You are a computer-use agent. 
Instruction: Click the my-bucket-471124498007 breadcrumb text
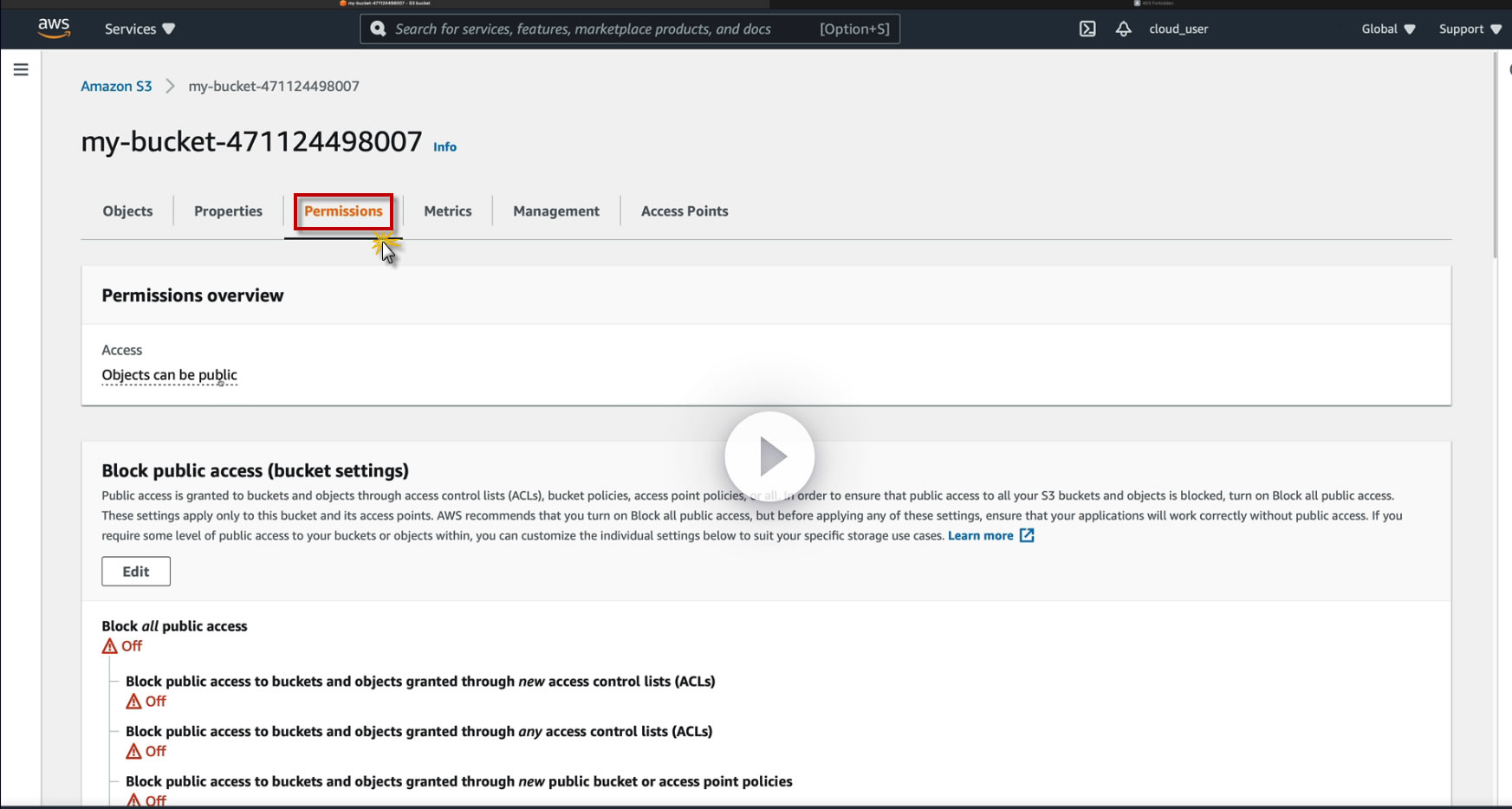[274, 86]
